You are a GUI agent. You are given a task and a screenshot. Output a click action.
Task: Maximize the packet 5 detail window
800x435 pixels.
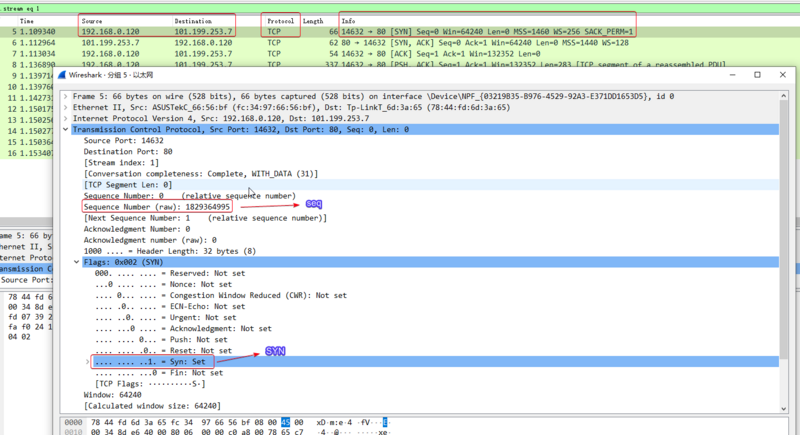click(x=758, y=75)
